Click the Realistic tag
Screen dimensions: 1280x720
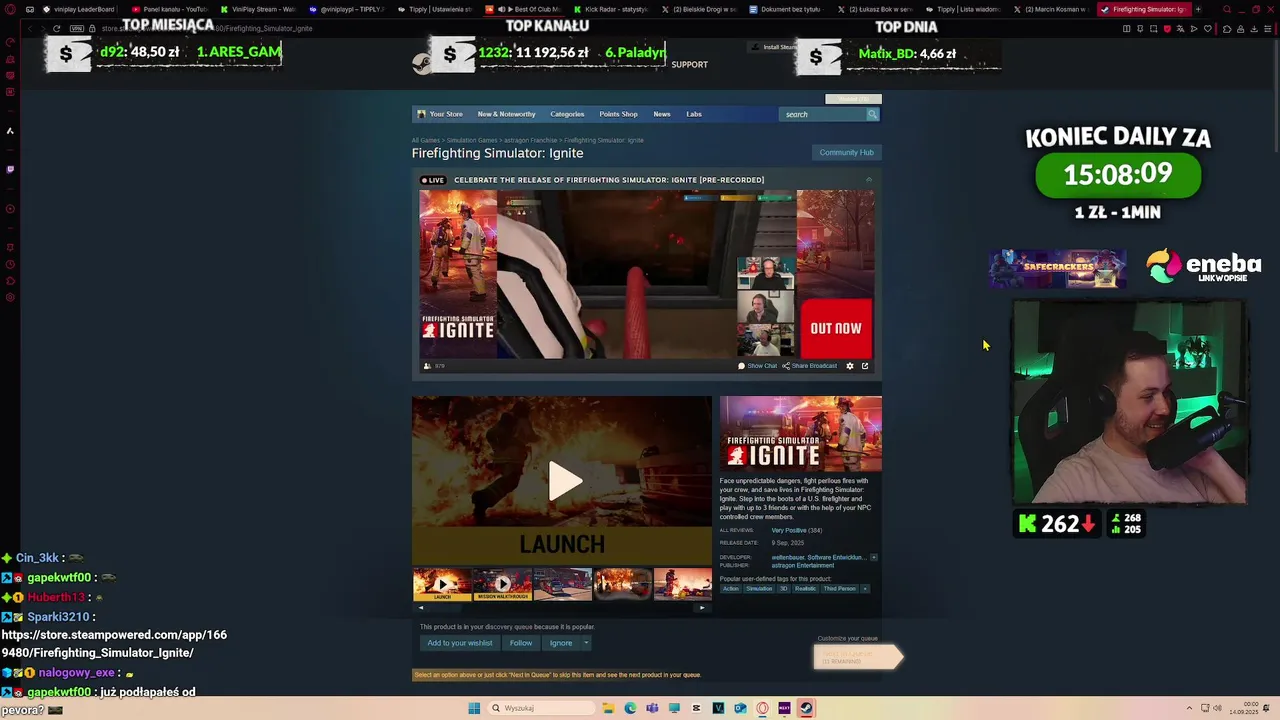click(806, 589)
